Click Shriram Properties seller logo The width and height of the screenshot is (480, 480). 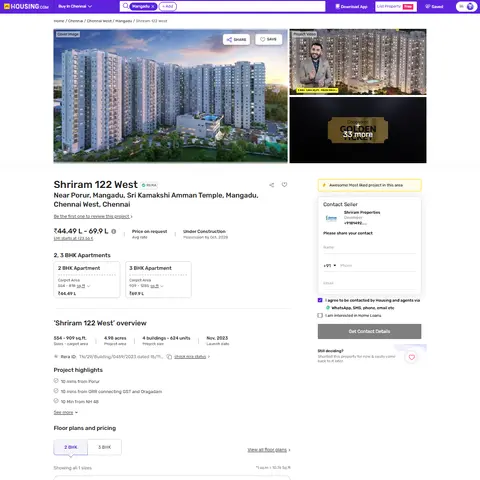click(331, 218)
